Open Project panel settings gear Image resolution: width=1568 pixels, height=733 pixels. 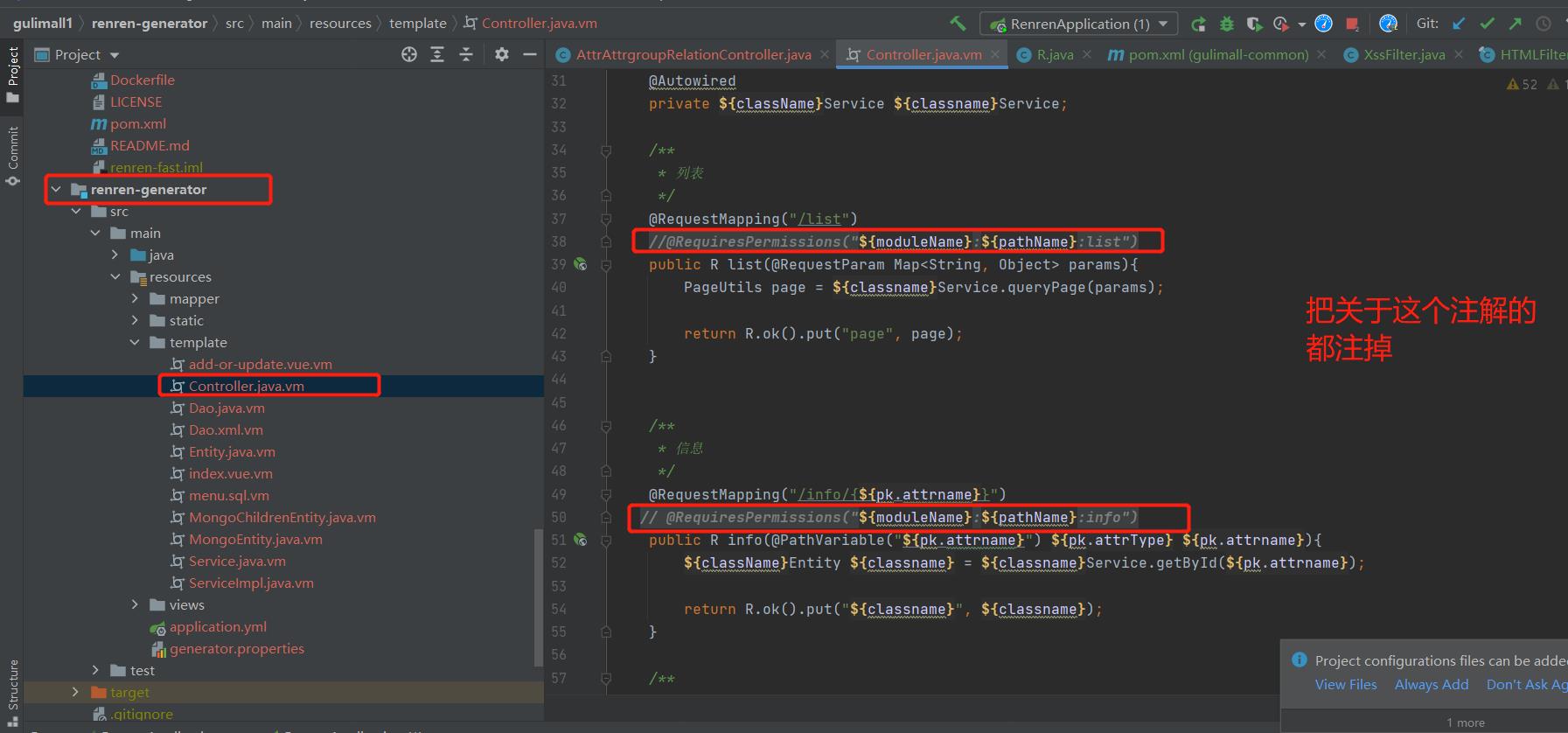pos(501,54)
